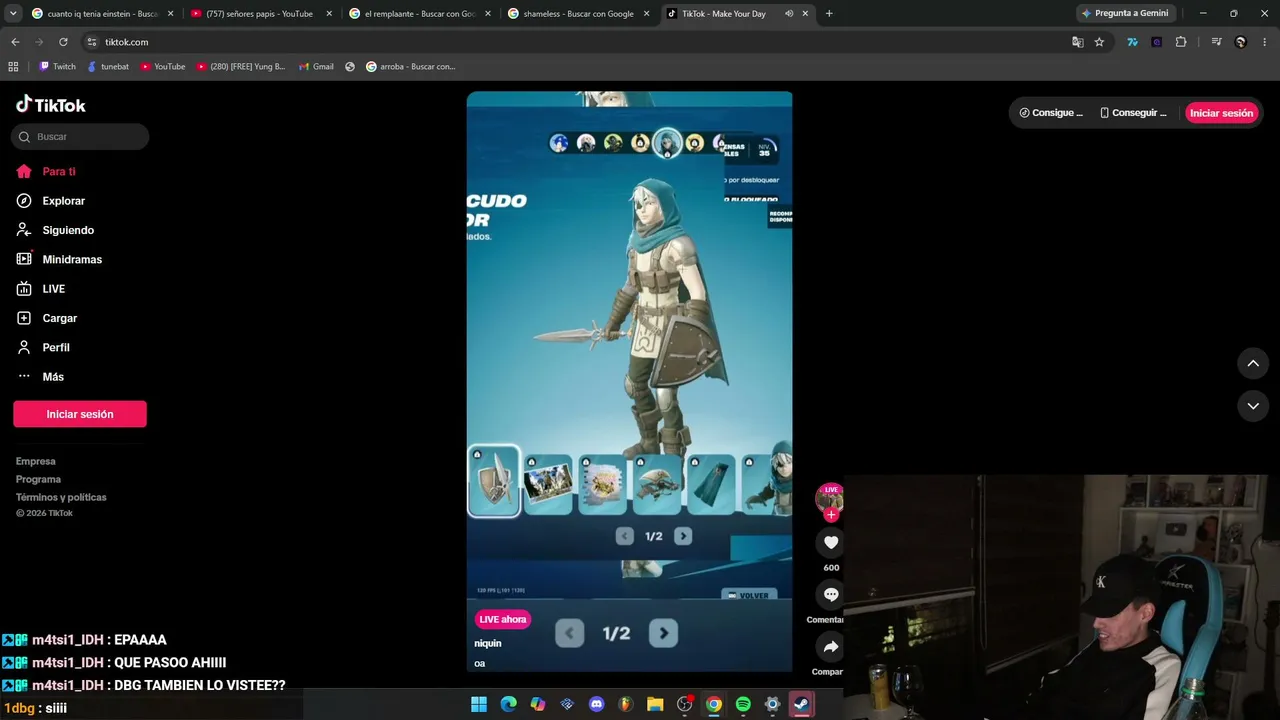Click the sidebar Iniciar sesión button
The image size is (1280, 720).
[x=80, y=414]
